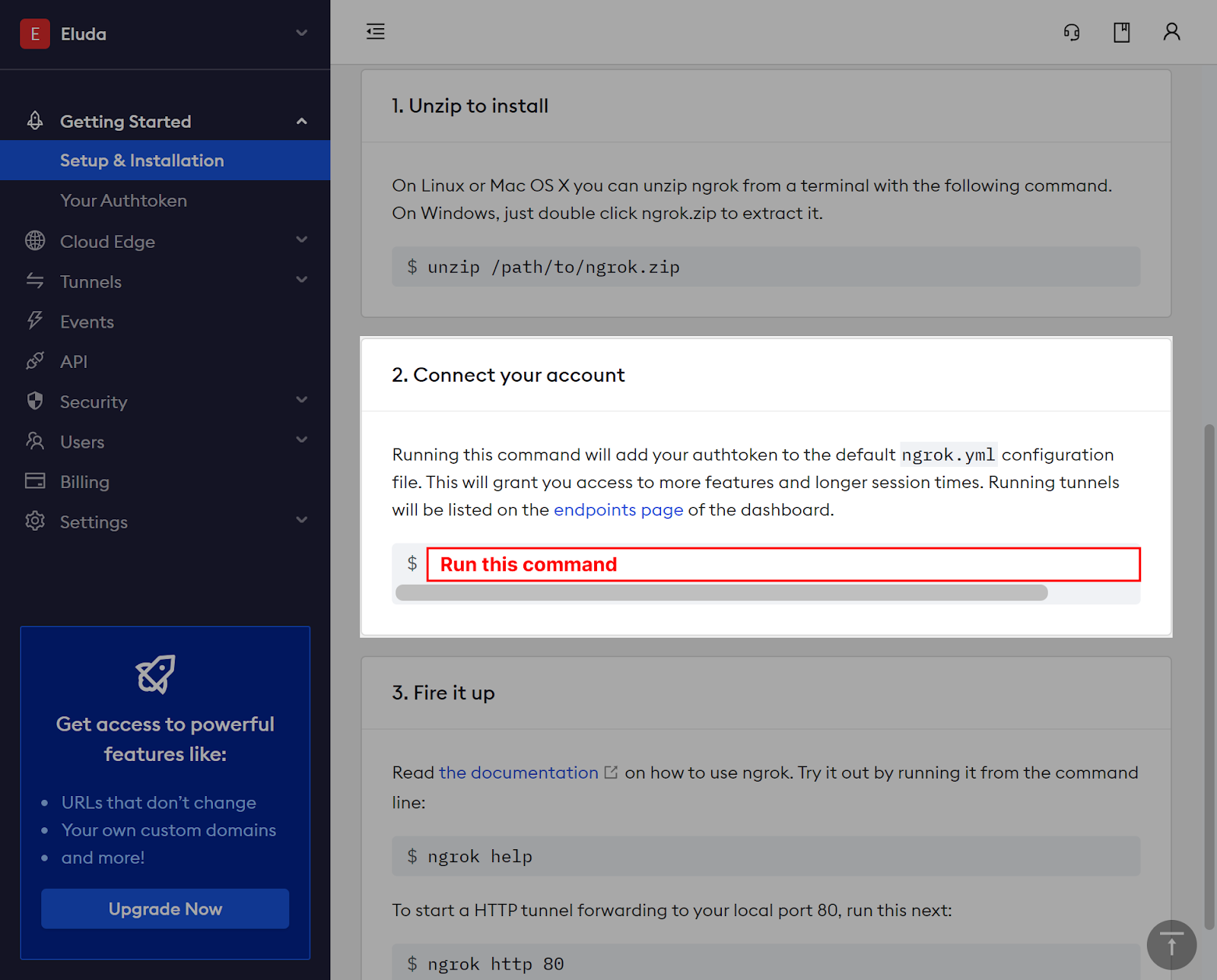Click 'URLs that don't change' bullet text
The image size is (1217, 980).
tap(159, 803)
